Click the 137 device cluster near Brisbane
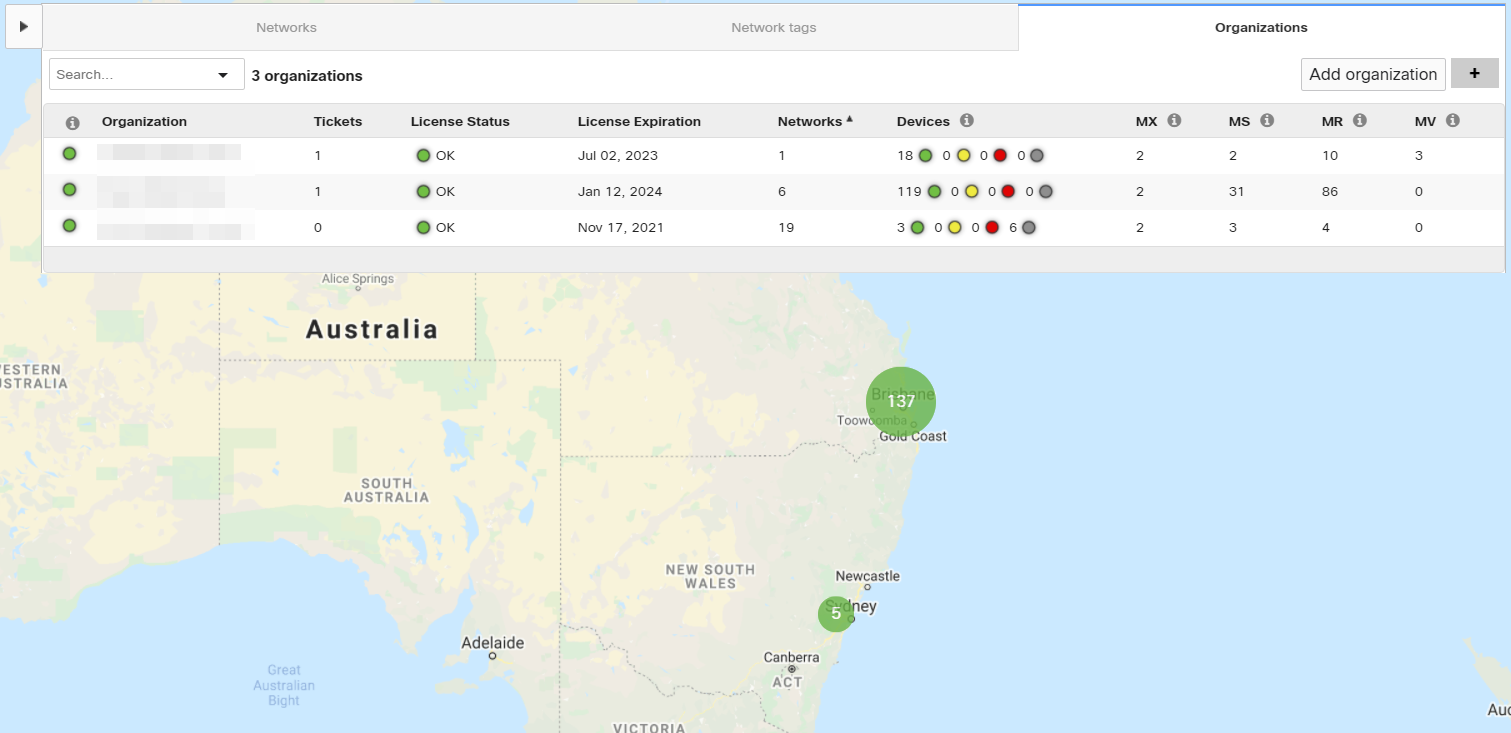1511x733 pixels. [x=900, y=401]
